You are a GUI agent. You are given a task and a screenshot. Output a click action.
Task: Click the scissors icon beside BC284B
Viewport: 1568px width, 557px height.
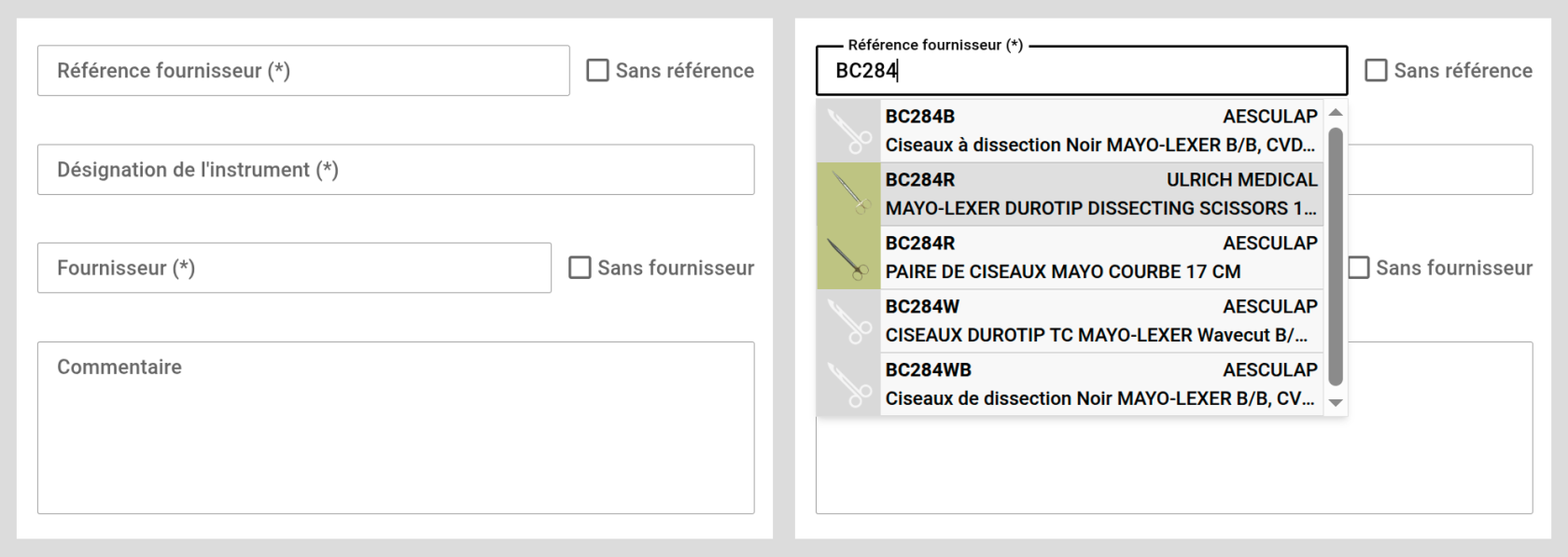coord(848,131)
